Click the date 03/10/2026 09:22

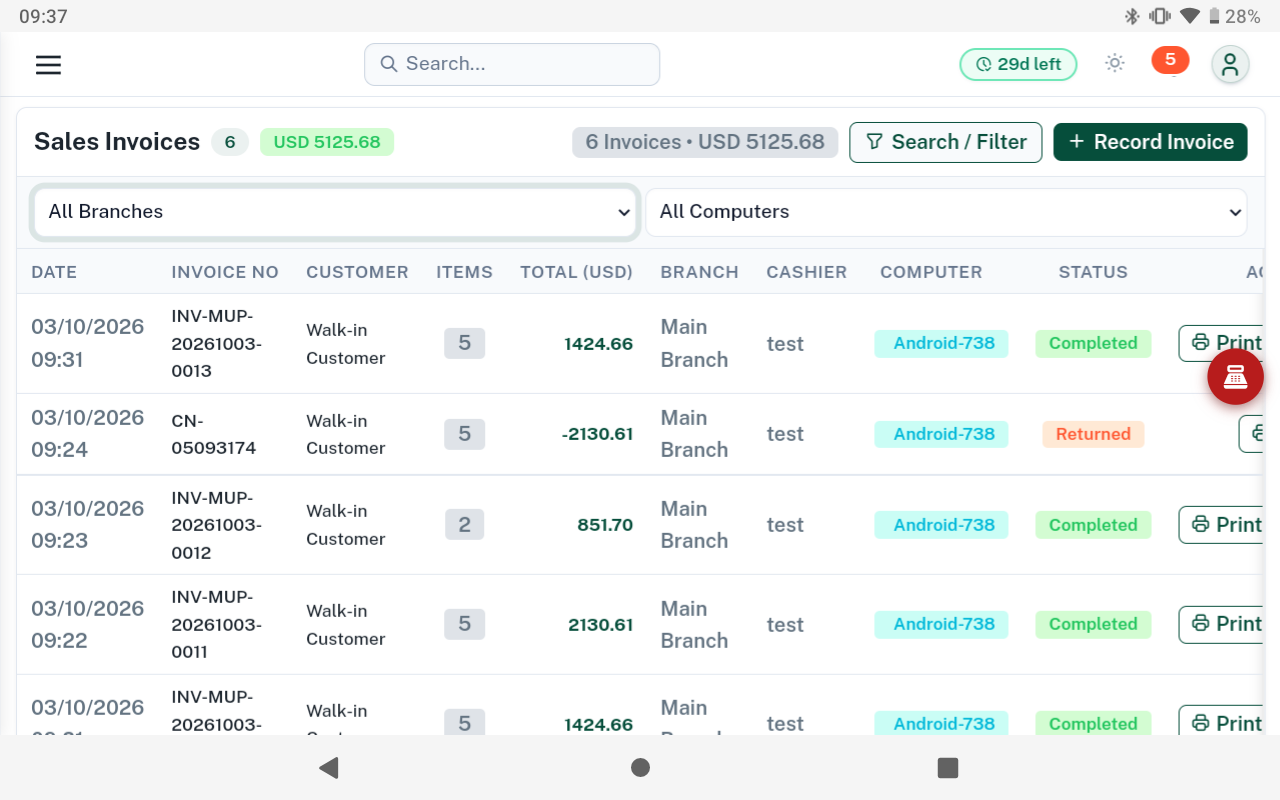(88, 624)
